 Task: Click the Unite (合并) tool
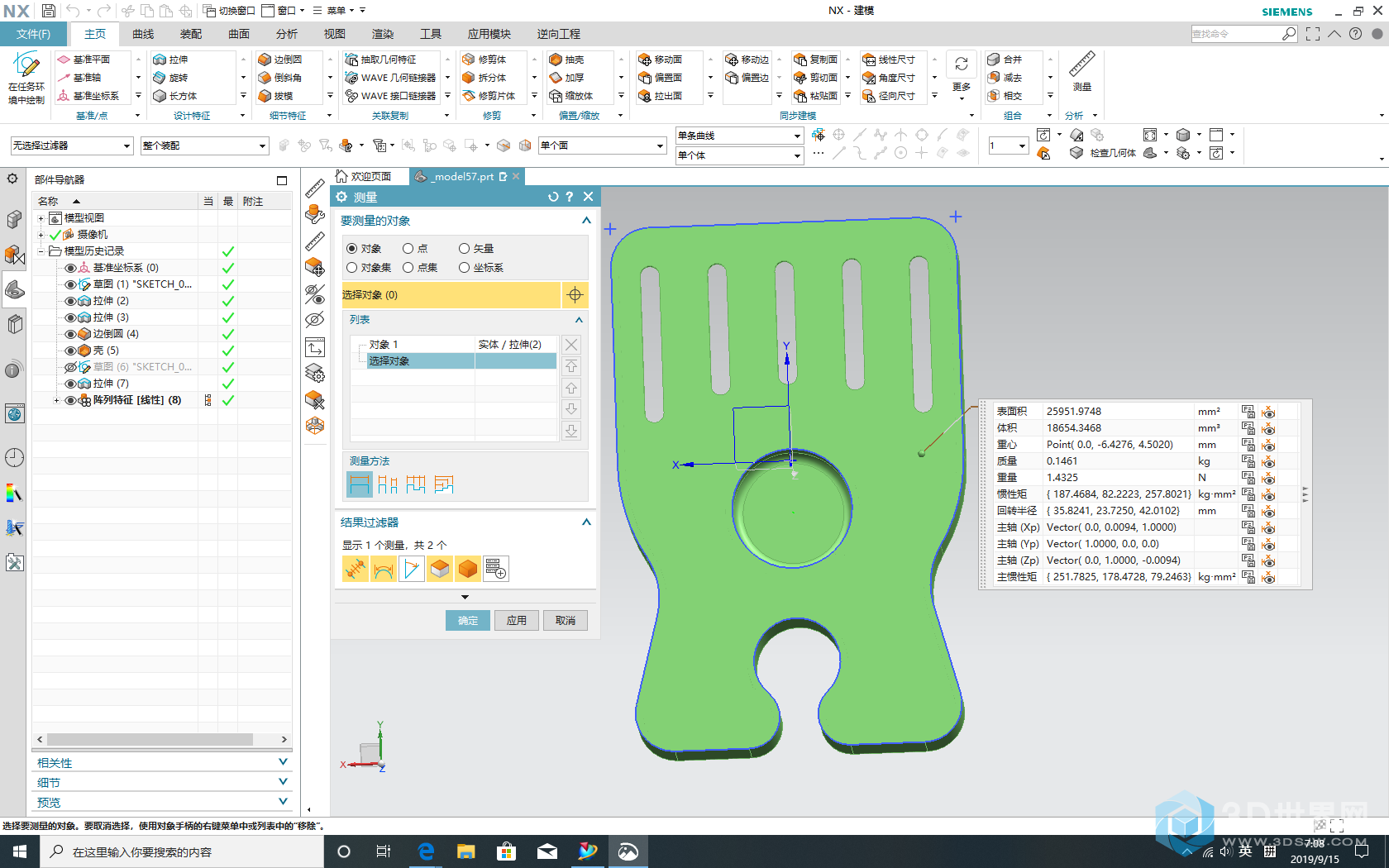[x=1005, y=60]
